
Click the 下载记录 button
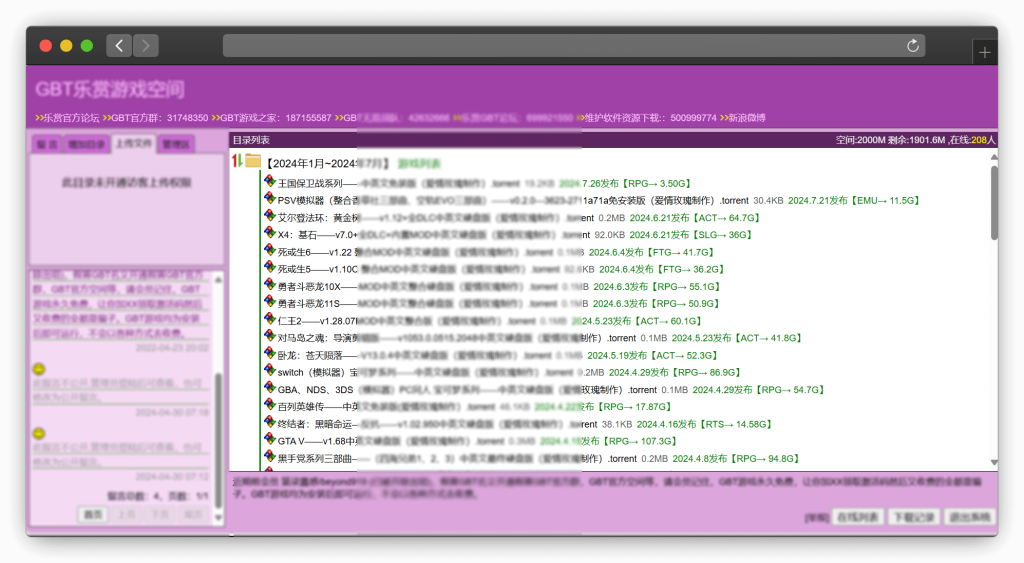point(912,517)
